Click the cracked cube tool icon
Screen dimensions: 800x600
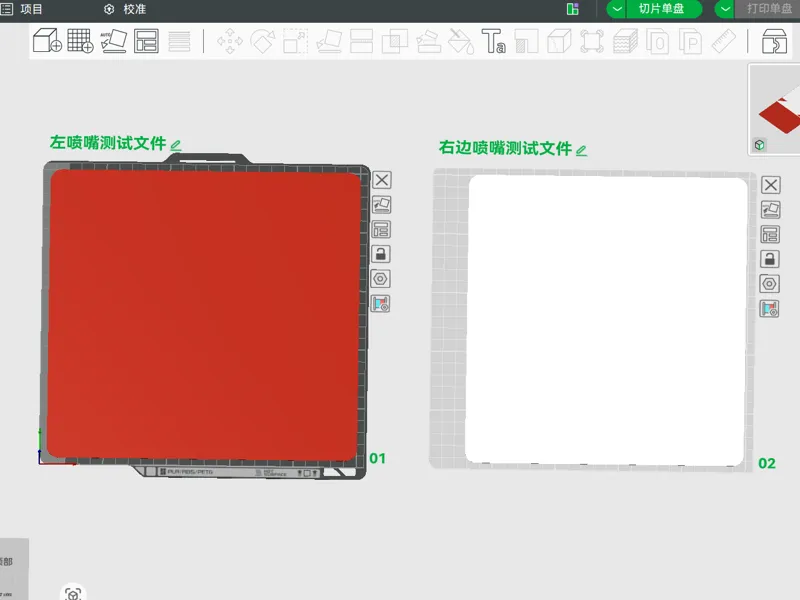pyautogui.click(x=559, y=41)
